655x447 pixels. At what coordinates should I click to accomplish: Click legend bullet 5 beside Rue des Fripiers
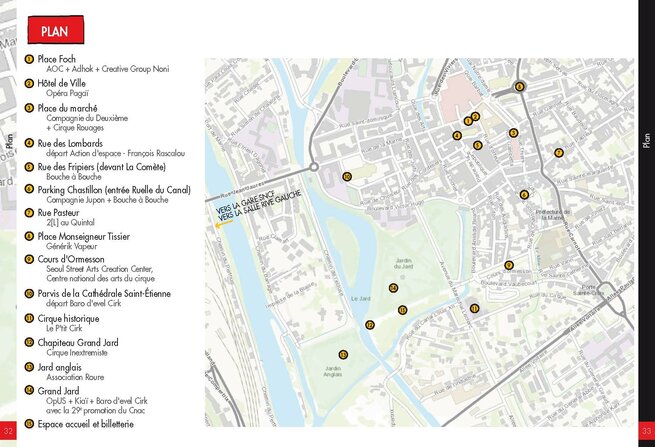[x=29, y=167]
